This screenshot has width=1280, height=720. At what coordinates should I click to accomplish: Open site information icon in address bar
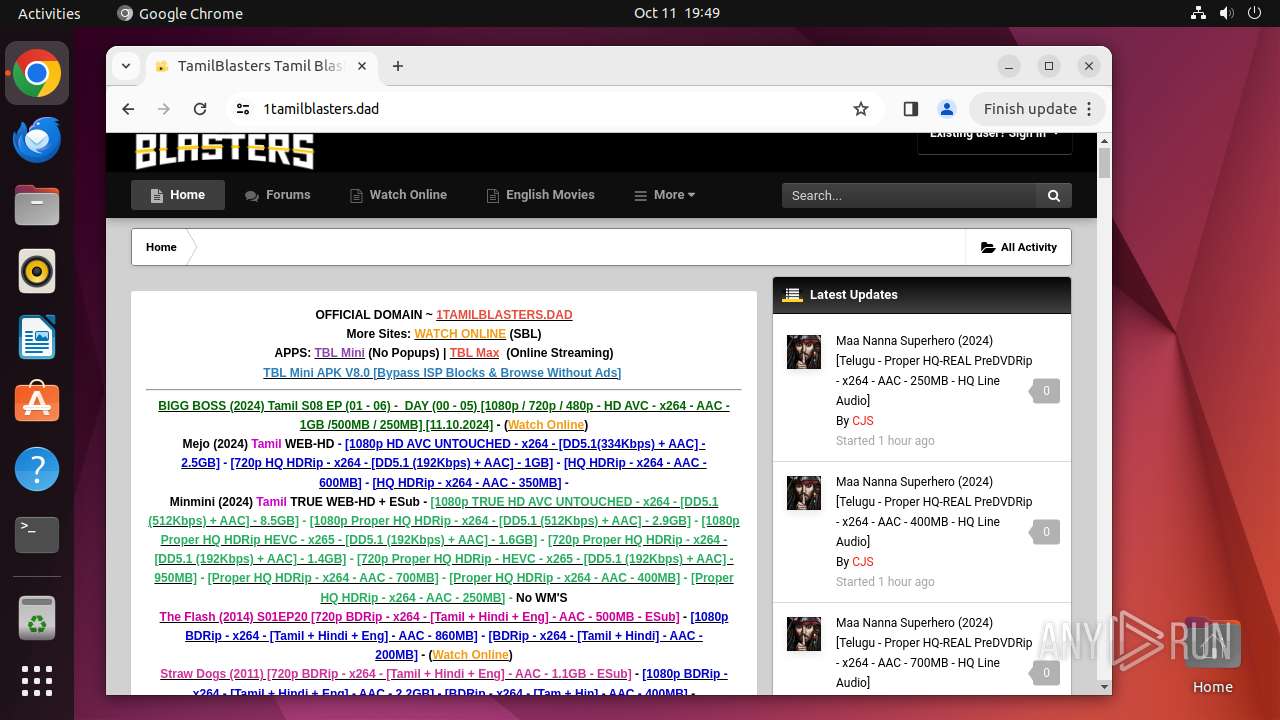tap(242, 109)
